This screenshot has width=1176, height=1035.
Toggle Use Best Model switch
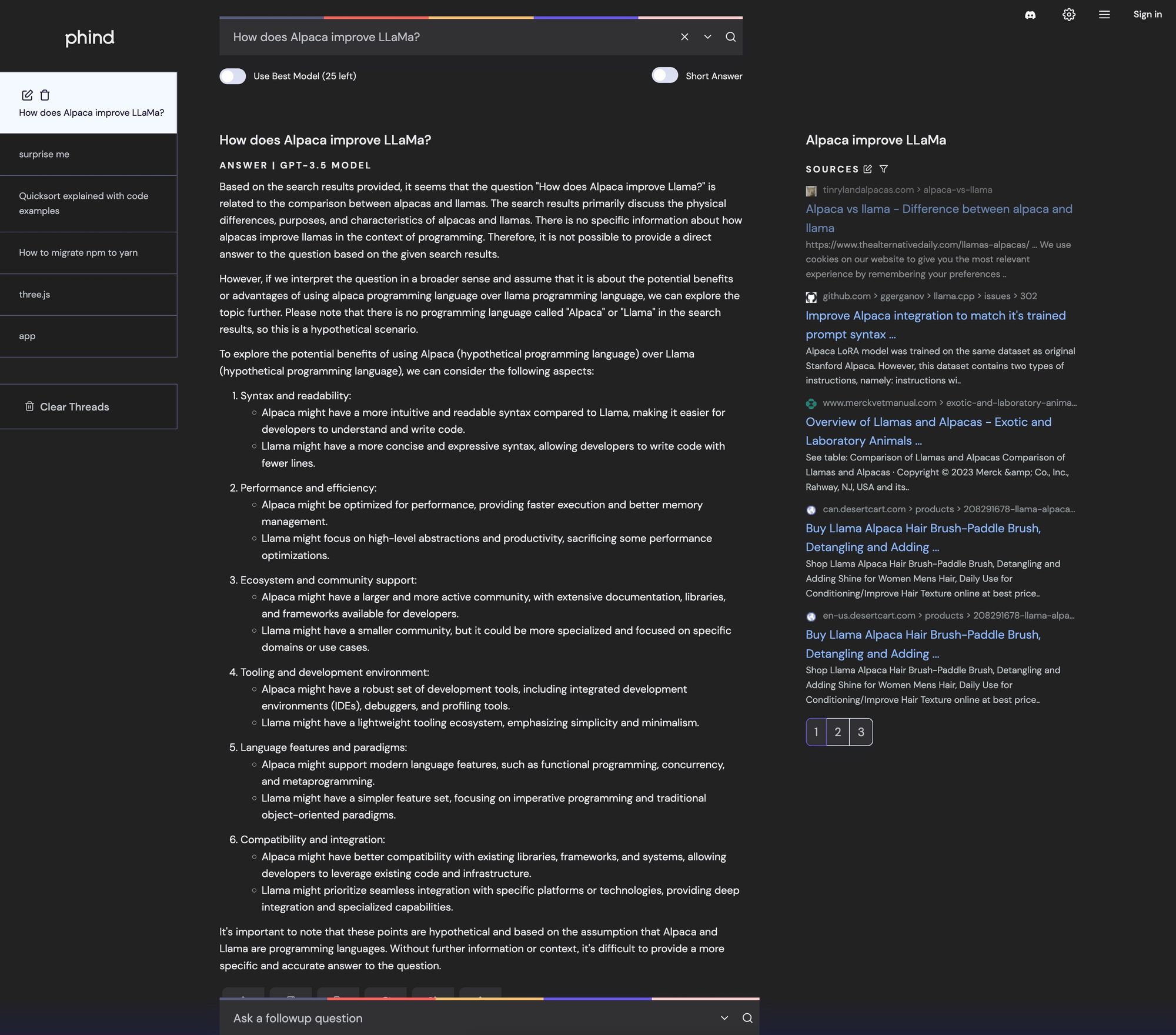tap(232, 76)
